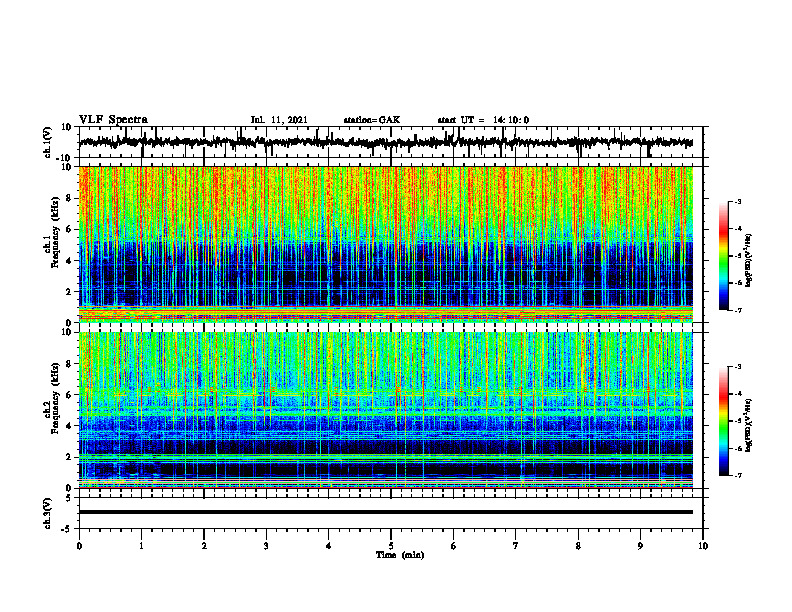This screenshot has height=612, width=792.
Task: Click time tick label '10' on x-axis
Action: coord(703,546)
